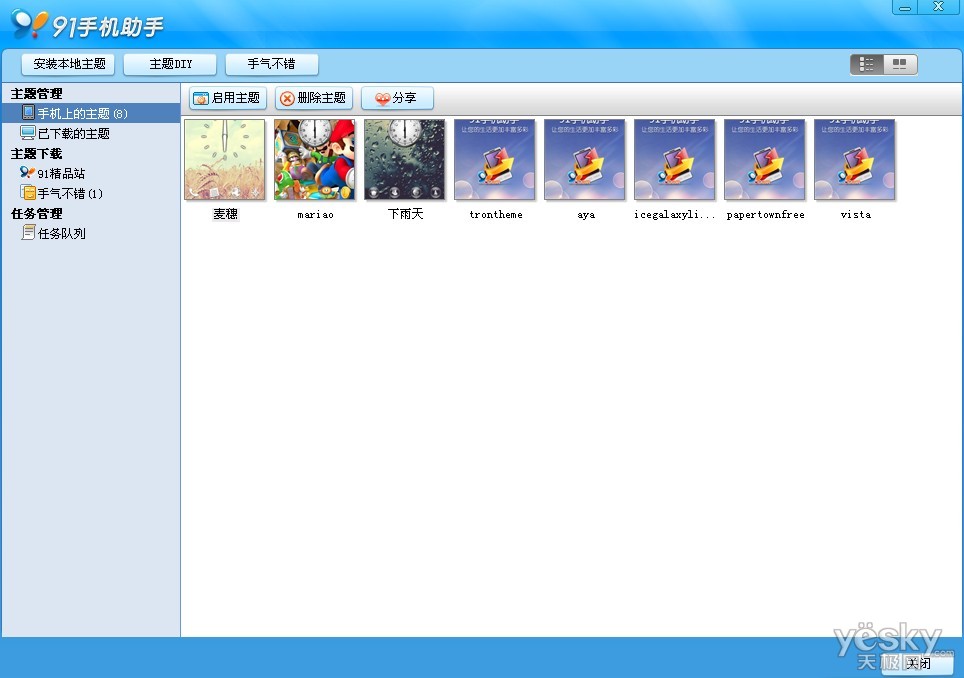Image resolution: width=964 pixels, height=678 pixels.
Task: Select the papertownfree theme thumbnail
Action: pos(765,160)
